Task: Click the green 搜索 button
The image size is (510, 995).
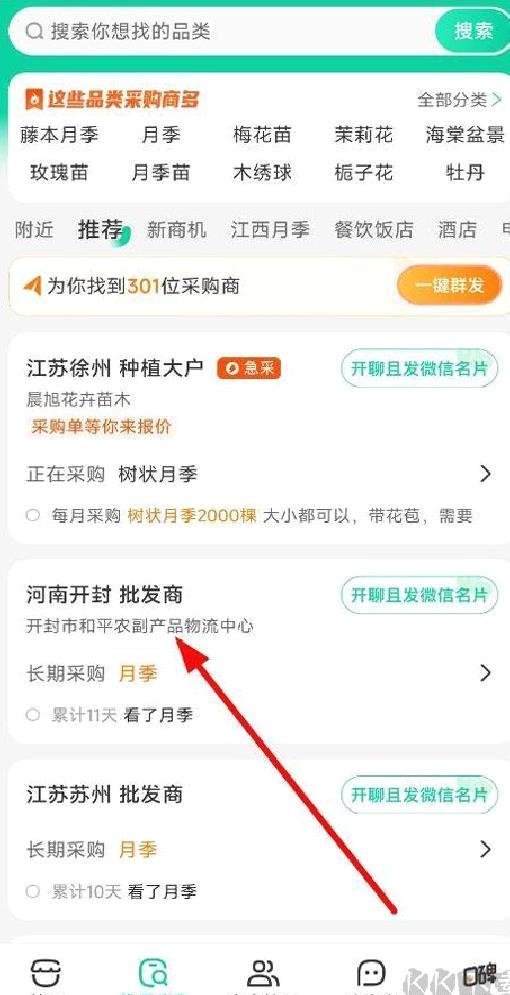Action: pyautogui.click(x=473, y=30)
